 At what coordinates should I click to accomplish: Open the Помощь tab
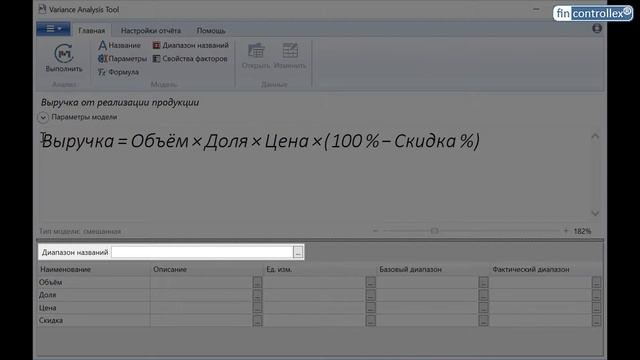coord(211,31)
